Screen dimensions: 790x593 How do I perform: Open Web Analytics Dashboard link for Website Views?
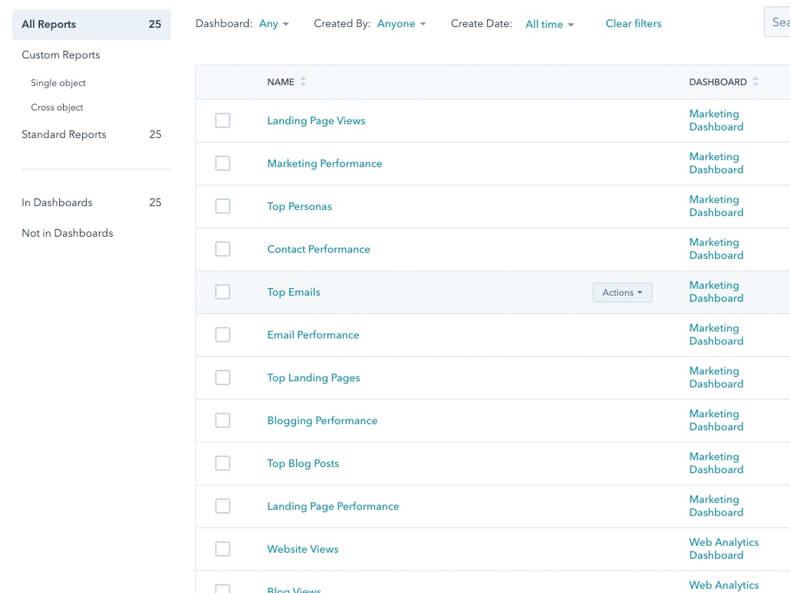coord(723,549)
